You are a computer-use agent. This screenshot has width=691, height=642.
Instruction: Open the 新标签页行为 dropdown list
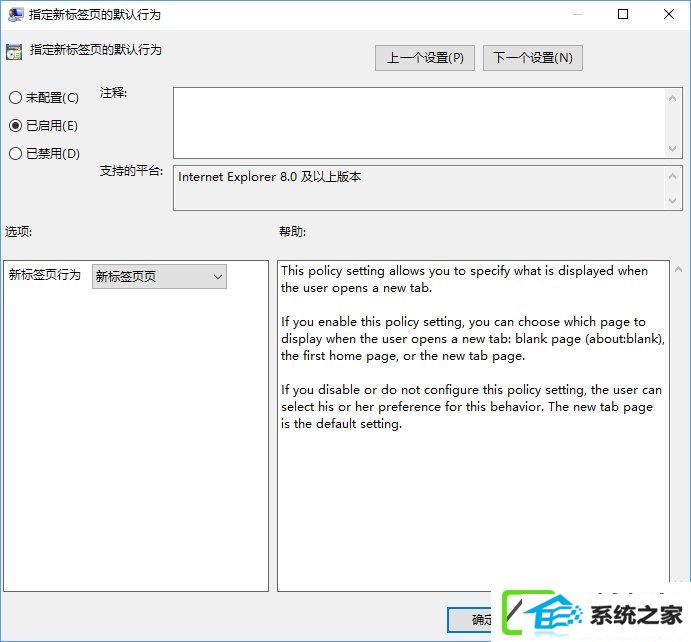coord(159,276)
